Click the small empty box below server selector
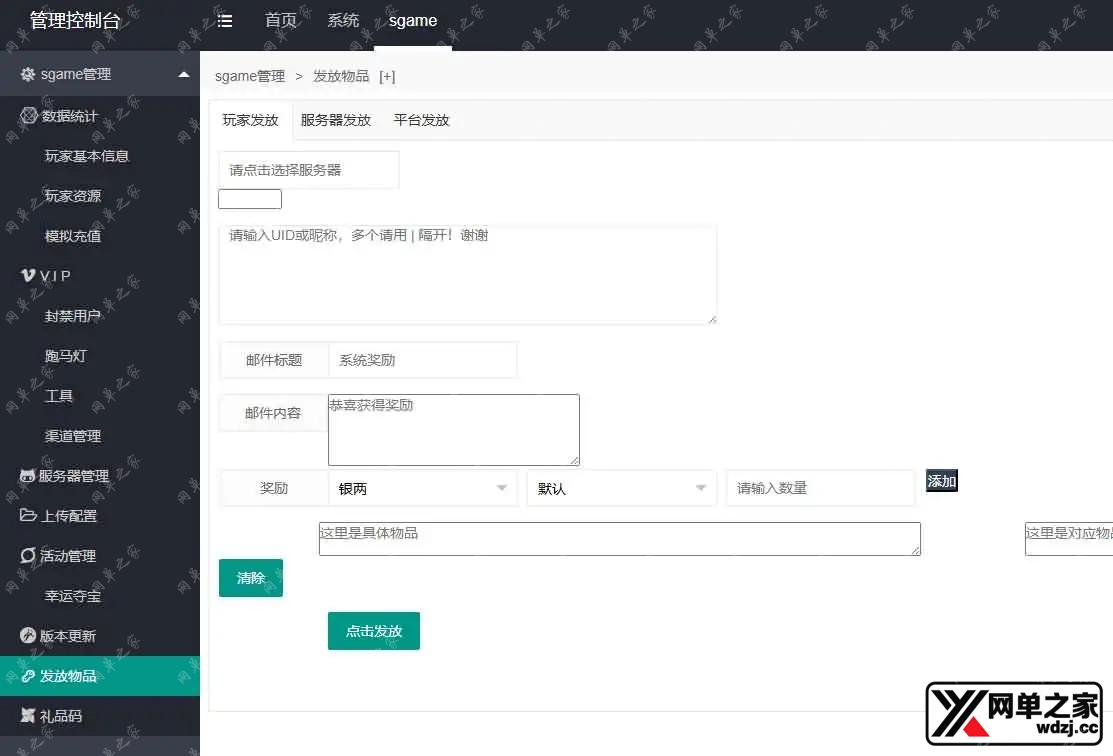Screen dimensions: 1113x756 [250, 199]
